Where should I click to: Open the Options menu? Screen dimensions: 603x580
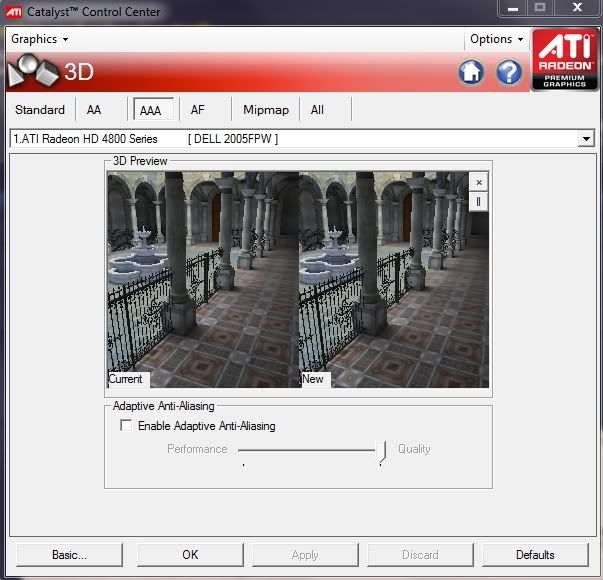pos(496,39)
